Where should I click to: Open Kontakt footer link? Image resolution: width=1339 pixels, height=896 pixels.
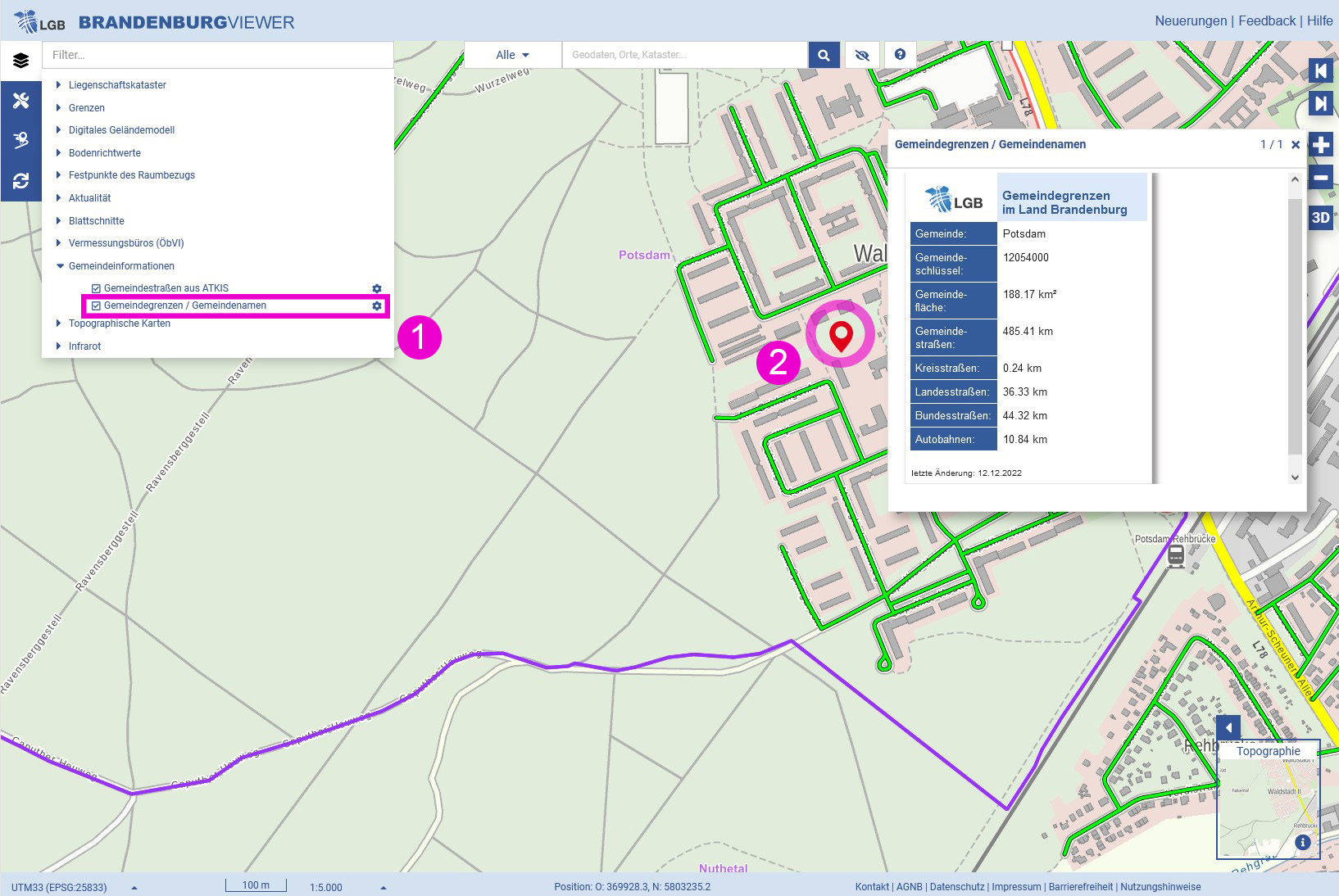coord(872,887)
